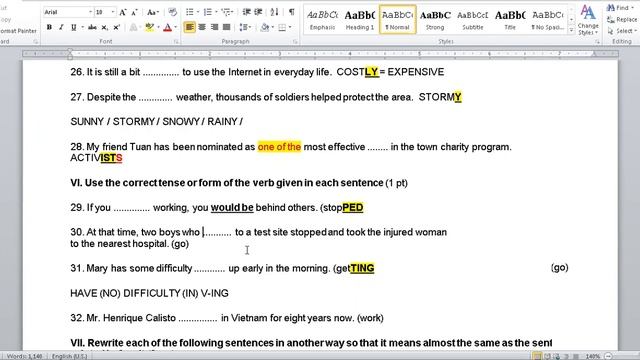Image resolution: width=640 pixels, height=360 pixels.
Task: Expand the Font Color dropdown arrow
Action: click(x=176, y=27)
